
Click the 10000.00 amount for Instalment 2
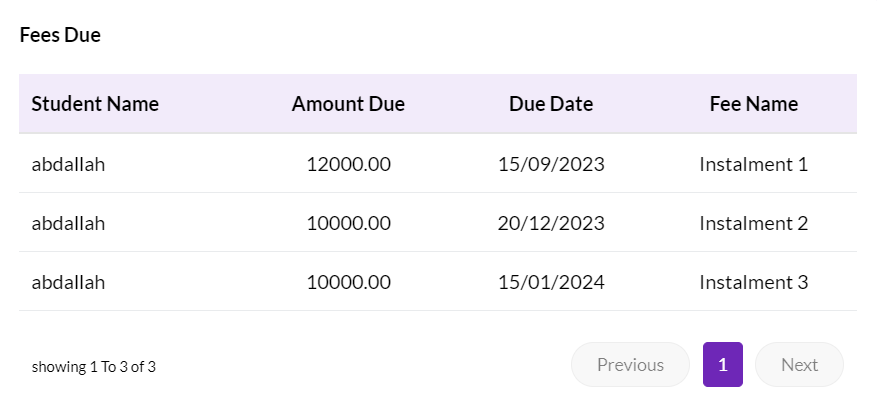(x=348, y=223)
